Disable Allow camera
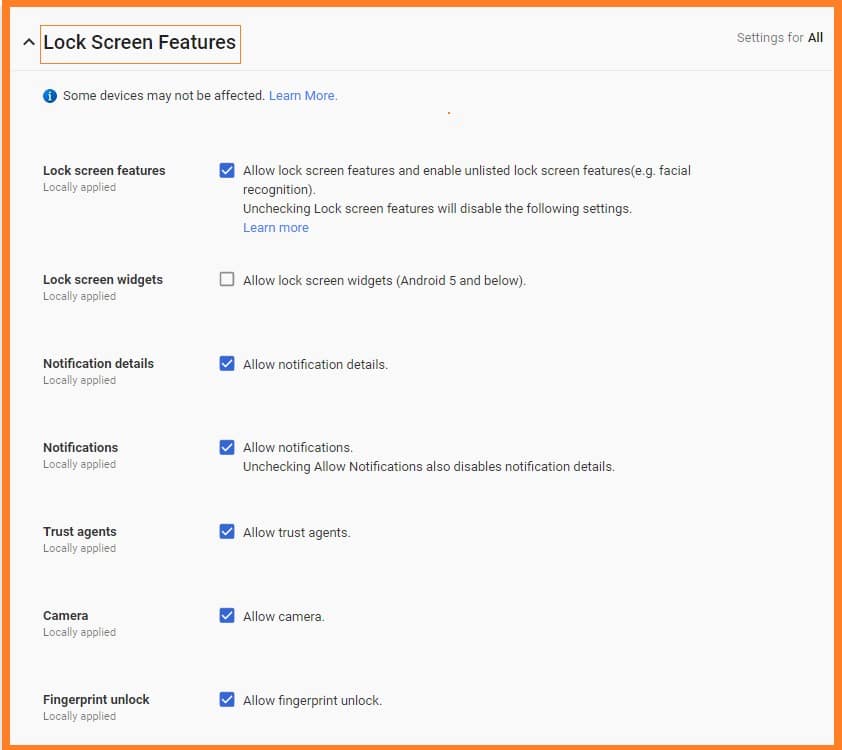Screen dimensions: 842x750 [x=227, y=615]
